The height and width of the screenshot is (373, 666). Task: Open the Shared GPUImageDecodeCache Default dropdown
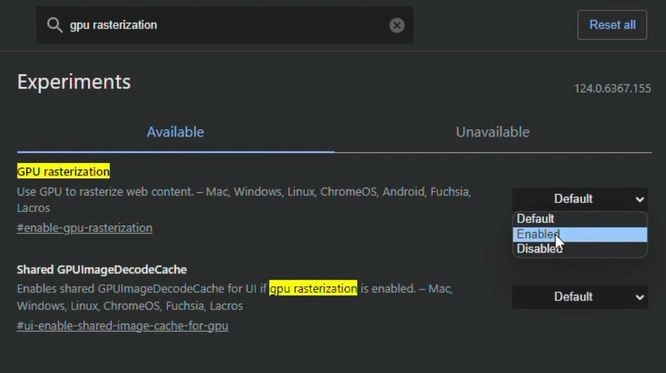tap(580, 297)
